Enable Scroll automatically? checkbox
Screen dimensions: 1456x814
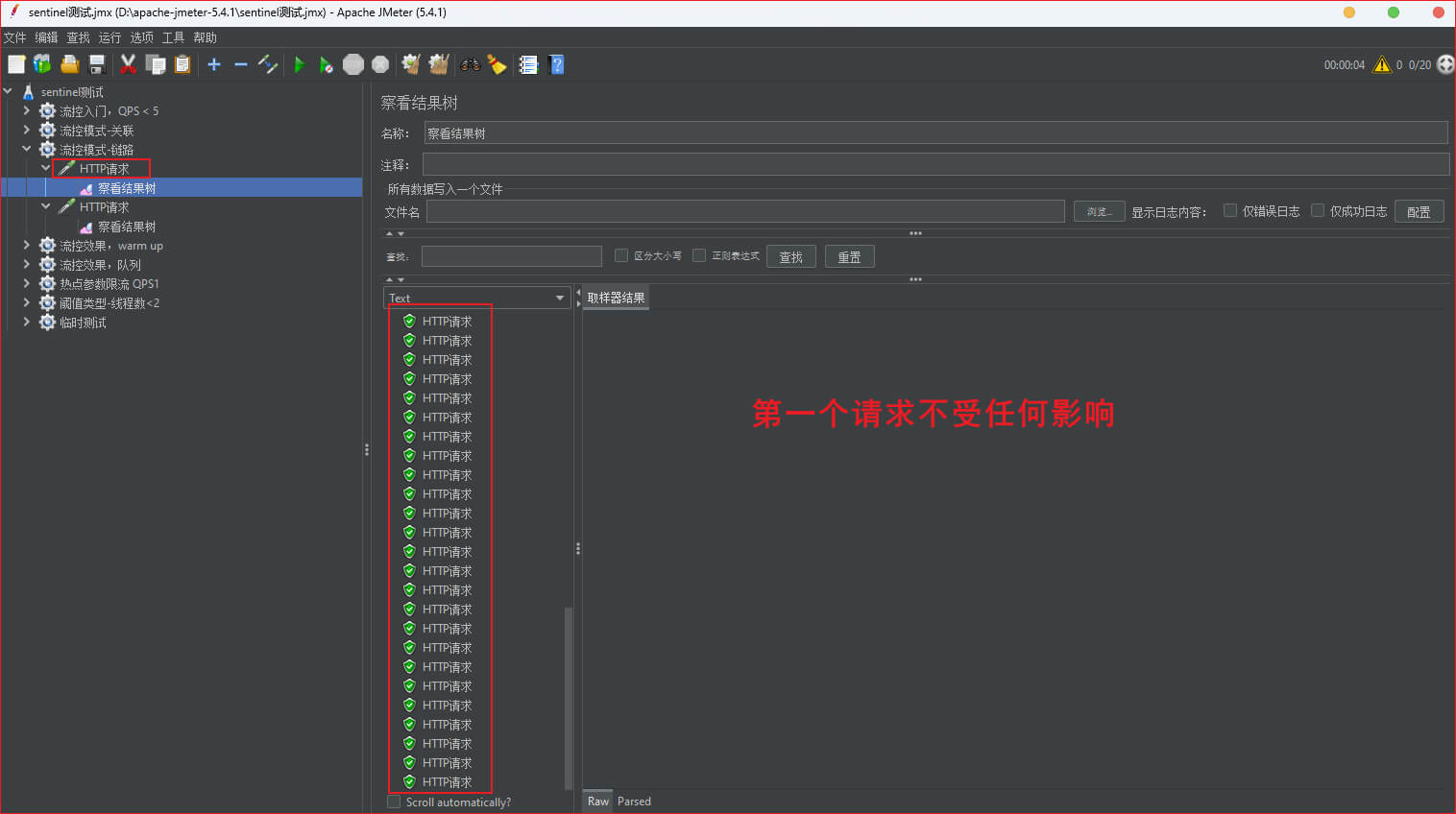point(394,802)
